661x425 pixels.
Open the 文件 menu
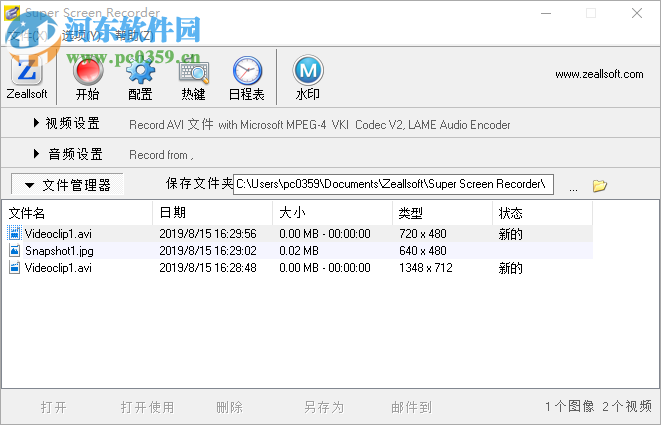(x=27, y=35)
